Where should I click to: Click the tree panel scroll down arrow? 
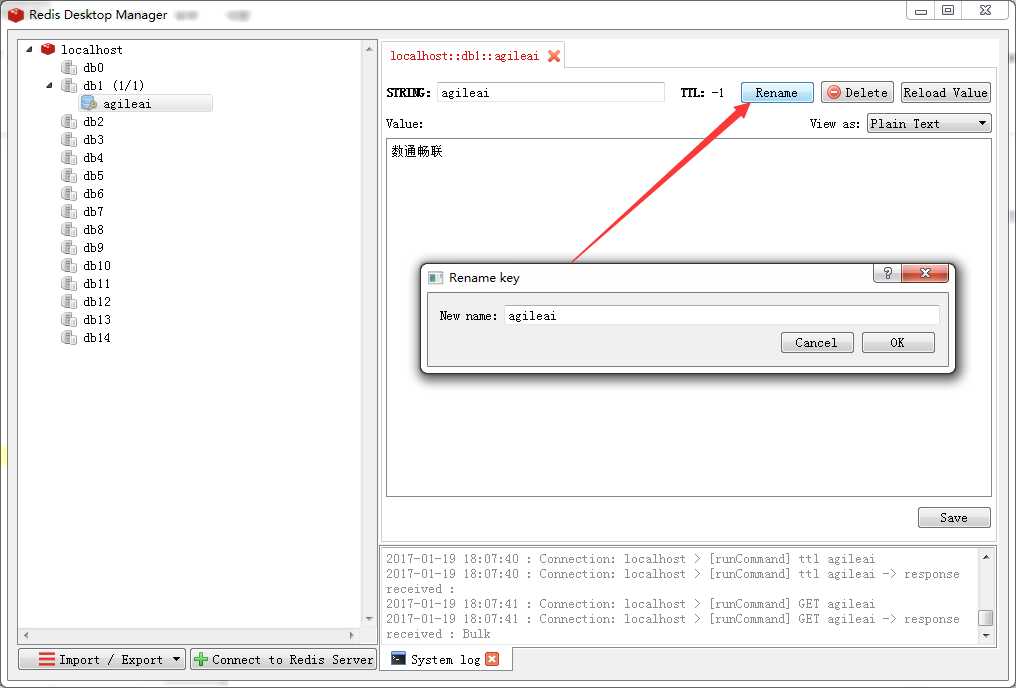(x=369, y=619)
